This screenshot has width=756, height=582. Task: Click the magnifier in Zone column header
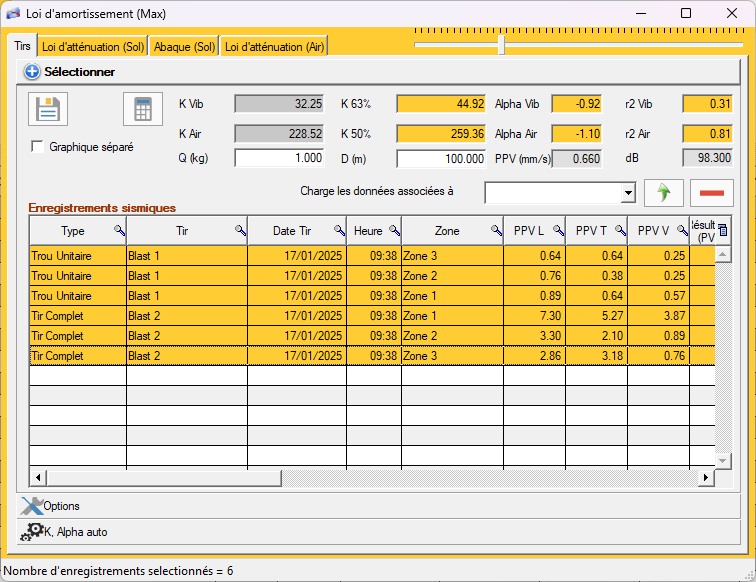(x=496, y=230)
